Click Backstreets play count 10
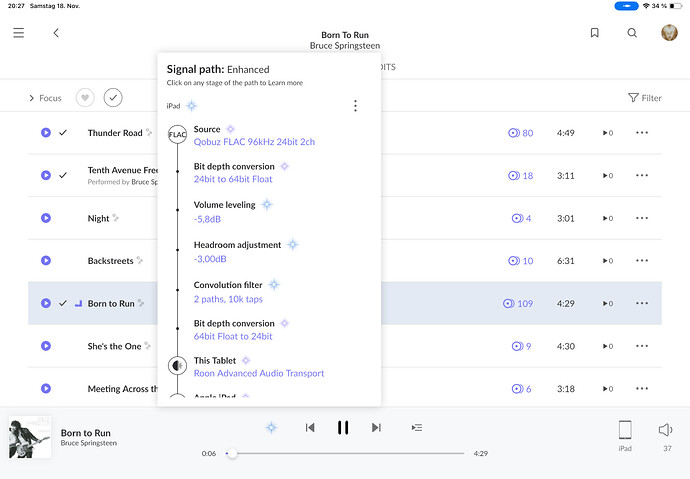 pos(521,261)
